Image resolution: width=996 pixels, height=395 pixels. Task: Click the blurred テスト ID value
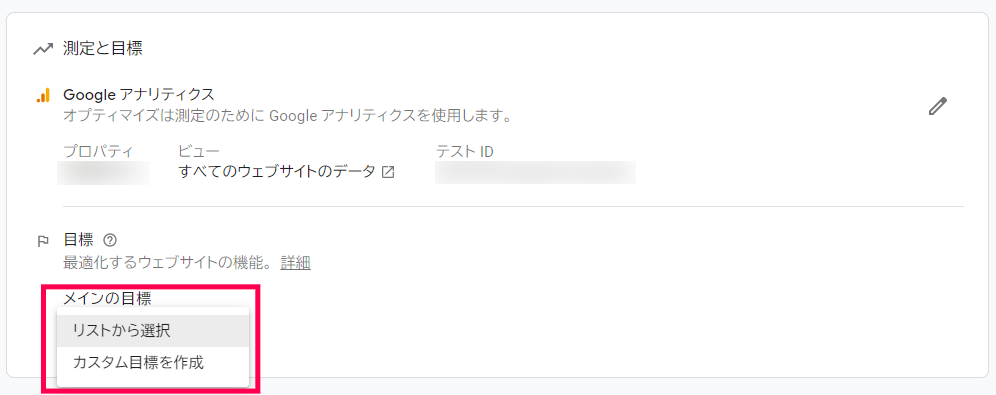coord(535,173)
